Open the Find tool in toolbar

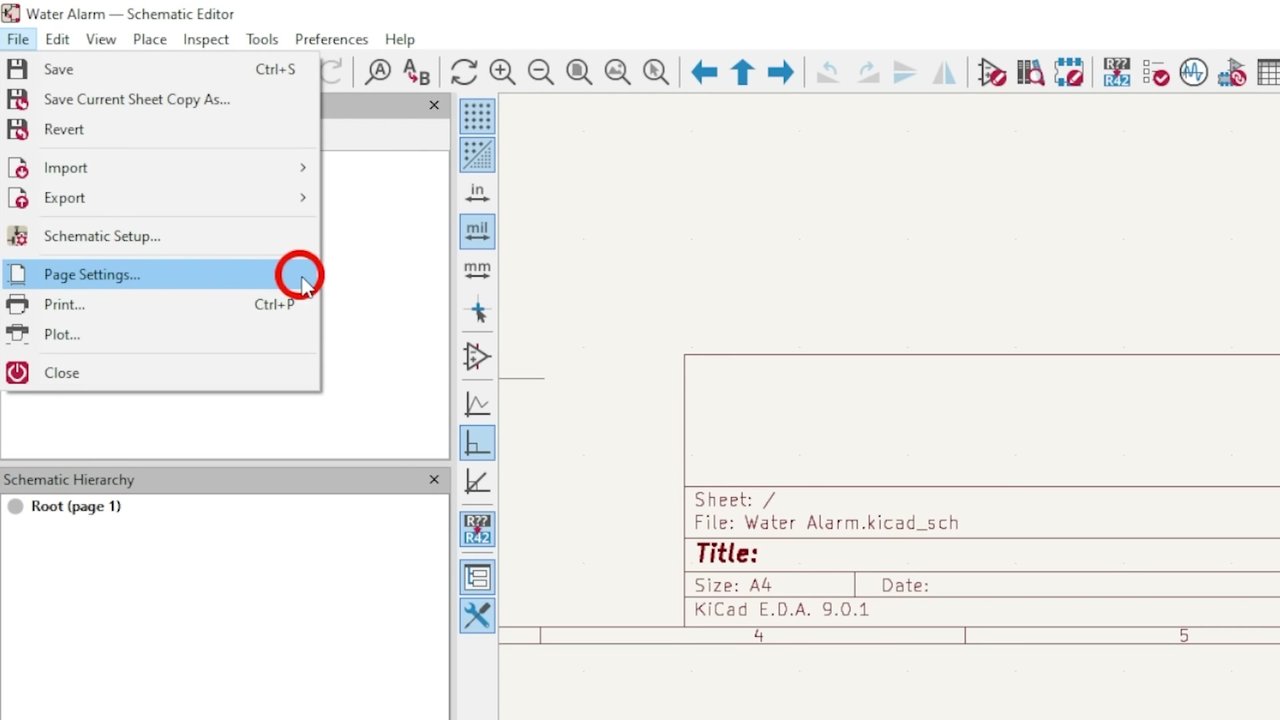pyautogui.click(x=378, y=72)
